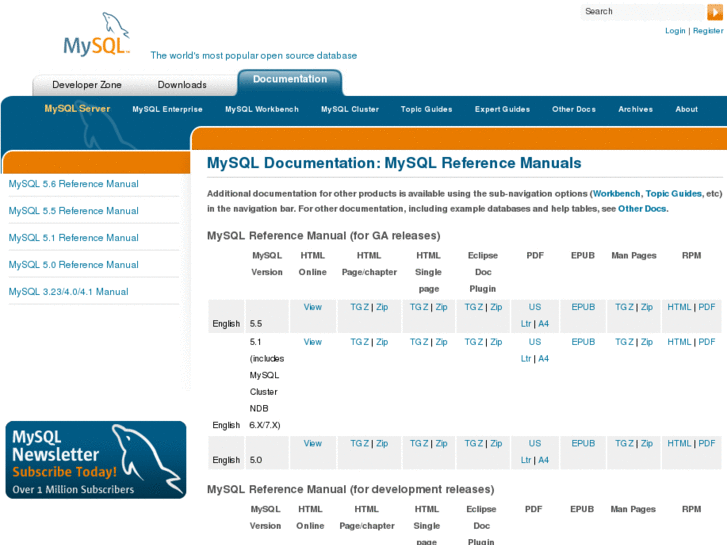The image size is (727, 545).
Task: View the MySQL 5.5 HTML Online manual
Action: (312, 307)
